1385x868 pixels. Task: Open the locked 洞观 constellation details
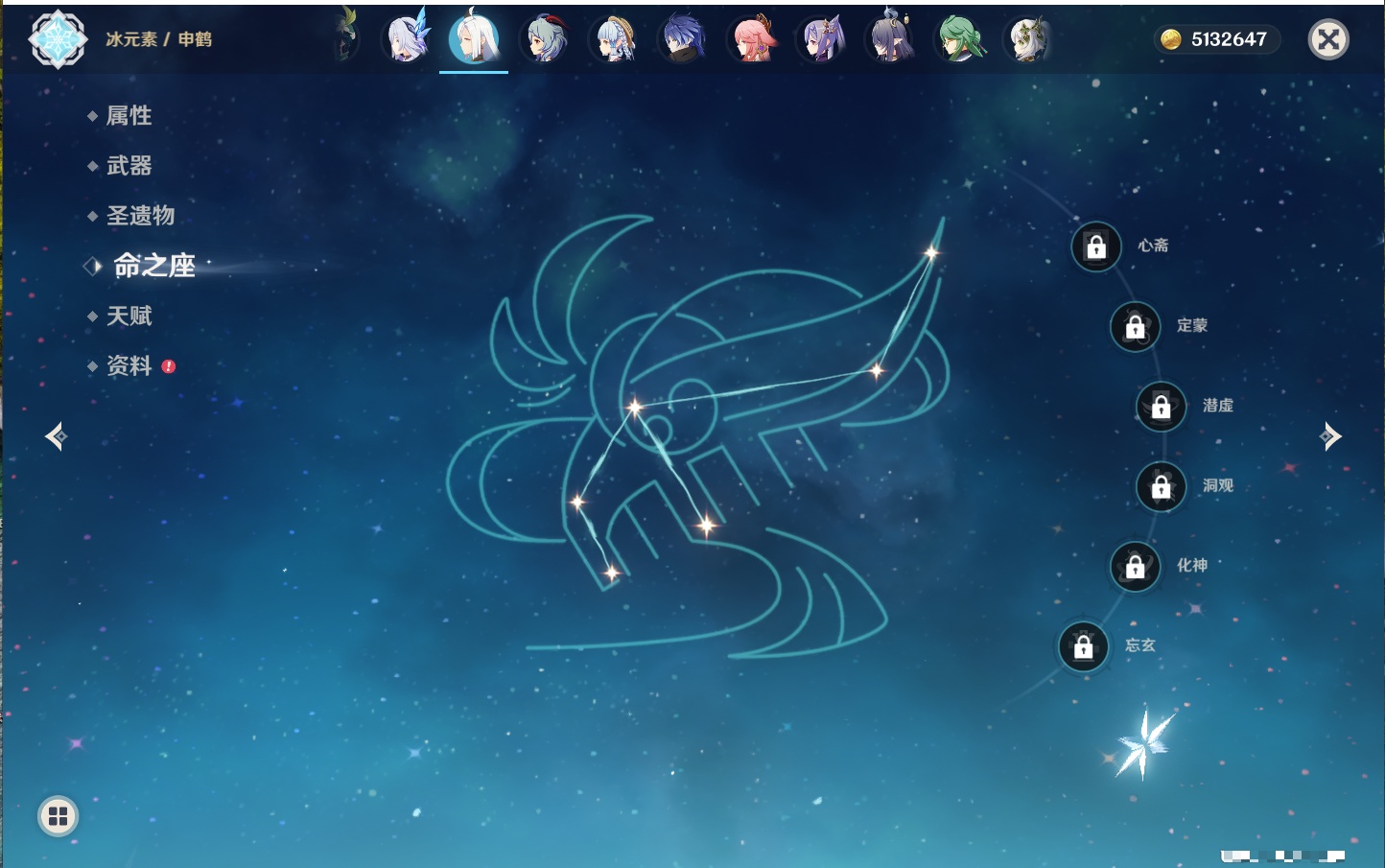click(x=1161, y=487)
